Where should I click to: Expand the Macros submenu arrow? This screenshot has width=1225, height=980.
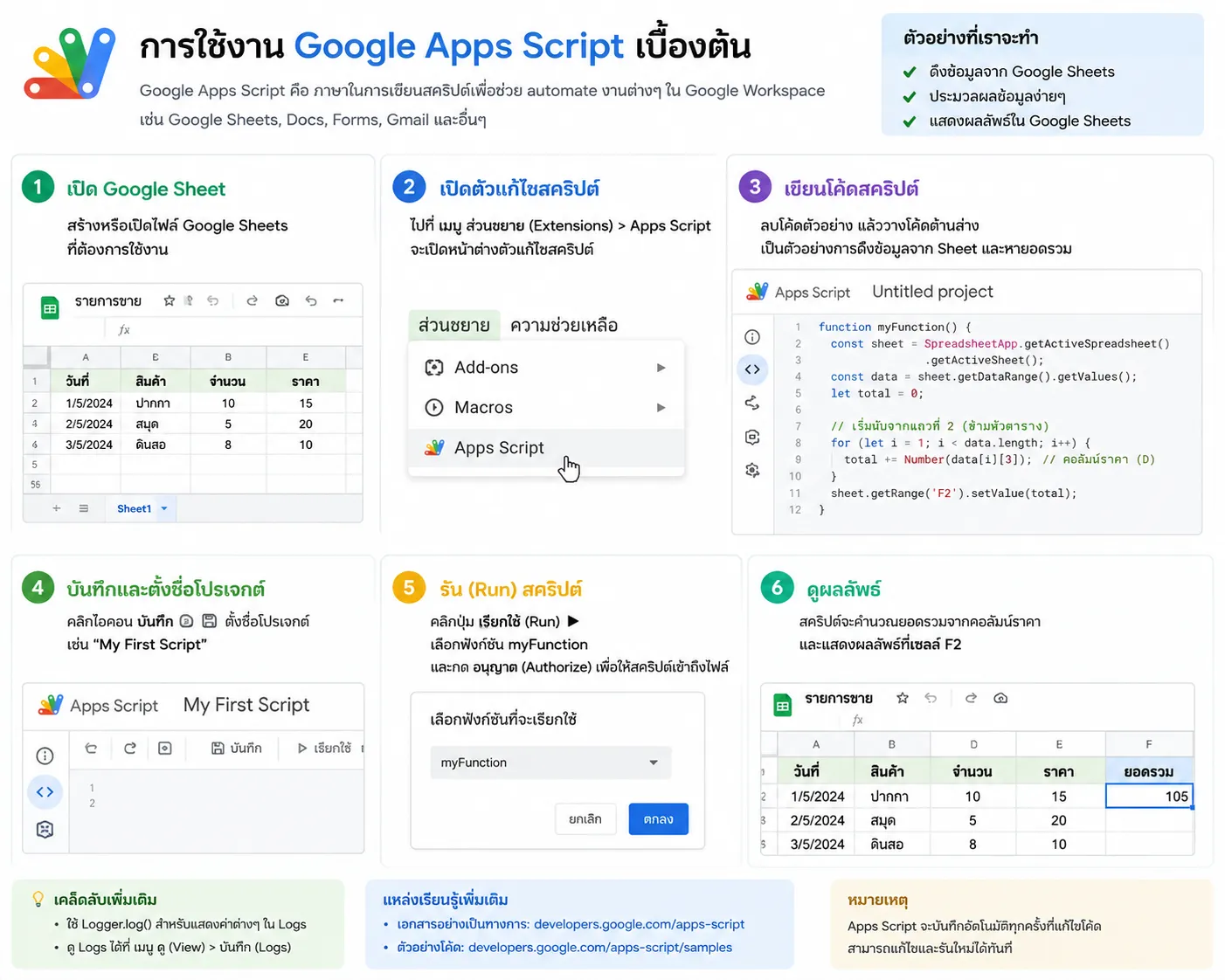661,408
